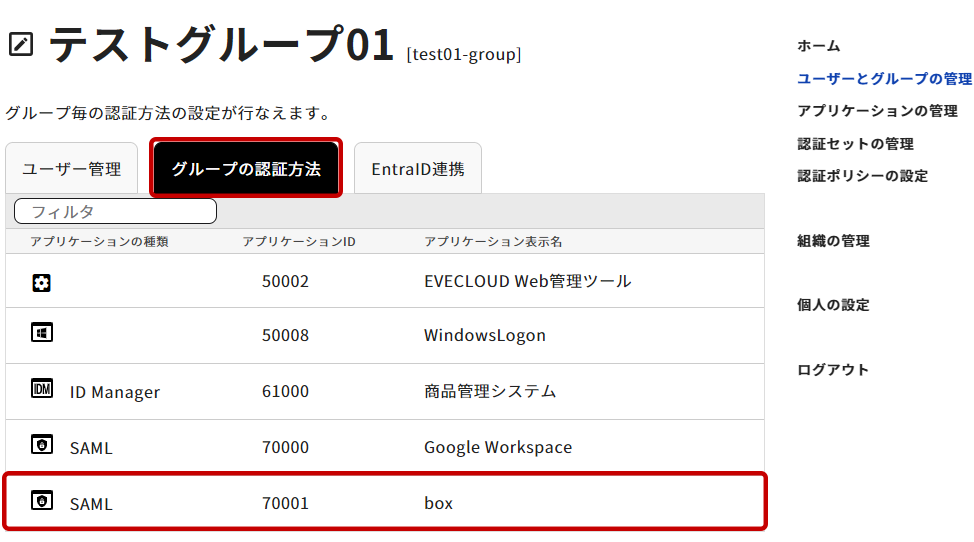The width and height of the screenshot is (974, 542).
Task: Open 認証ポリシーの設定 page
Action: pos(862,176)
